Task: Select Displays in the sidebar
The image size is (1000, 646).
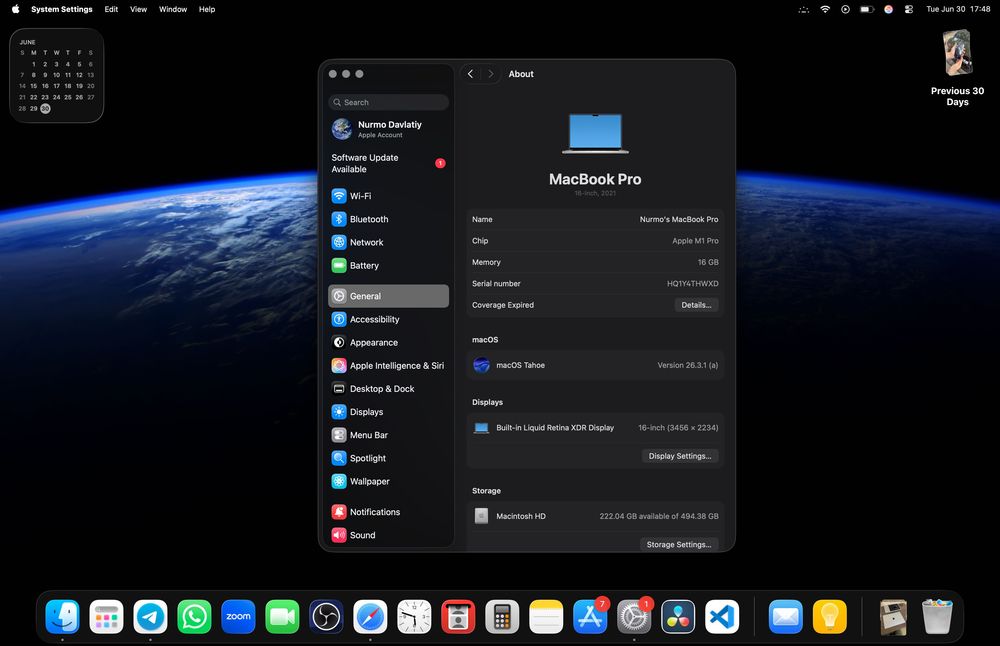Action: click(x=388, y=412)
